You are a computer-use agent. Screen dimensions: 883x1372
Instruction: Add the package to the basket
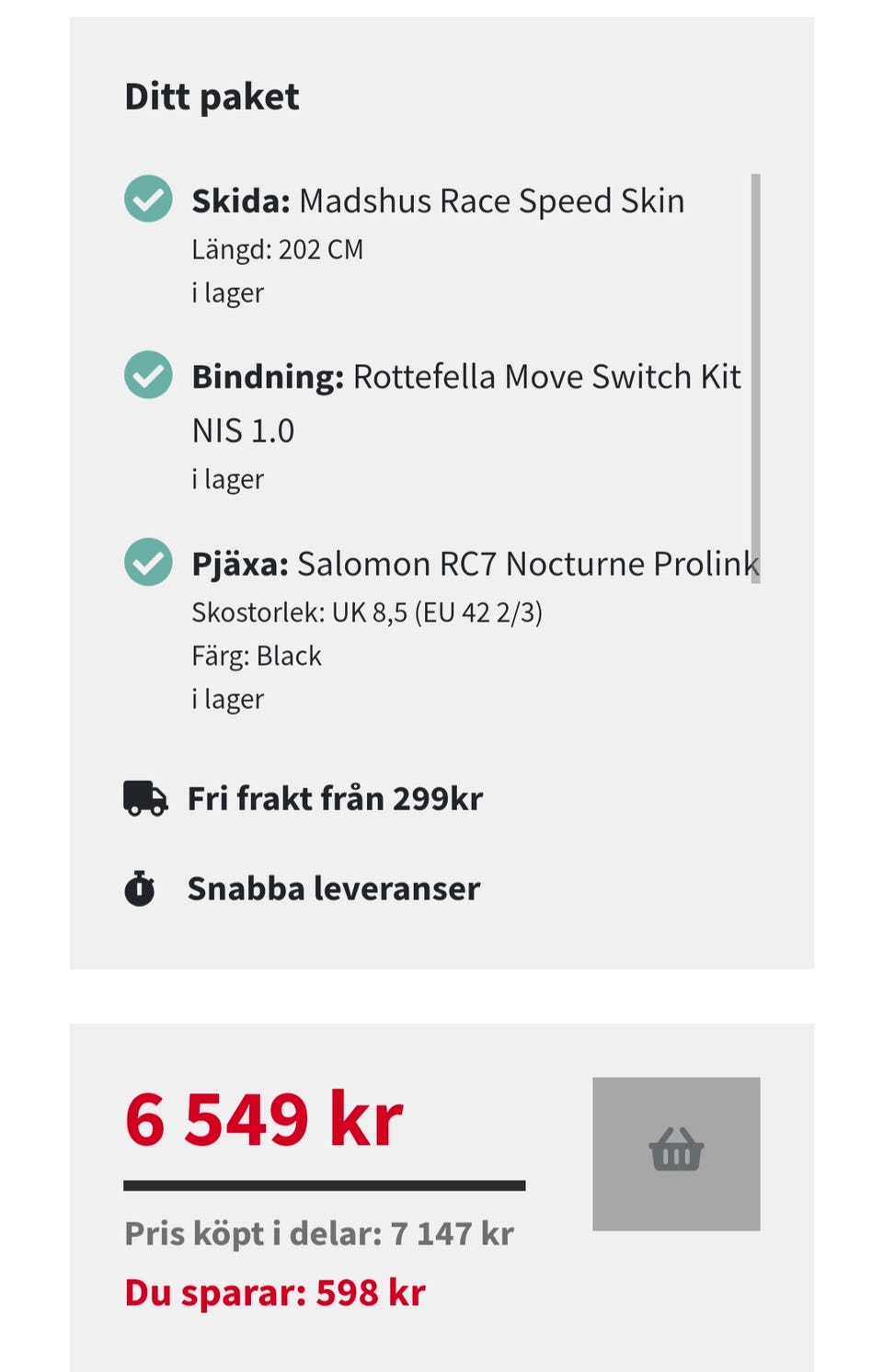click(x=676, y=1153)
